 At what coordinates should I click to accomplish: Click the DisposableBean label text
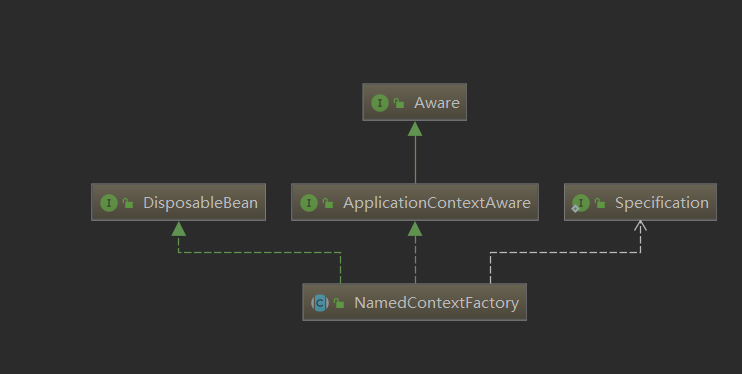(x=200, y=203)
